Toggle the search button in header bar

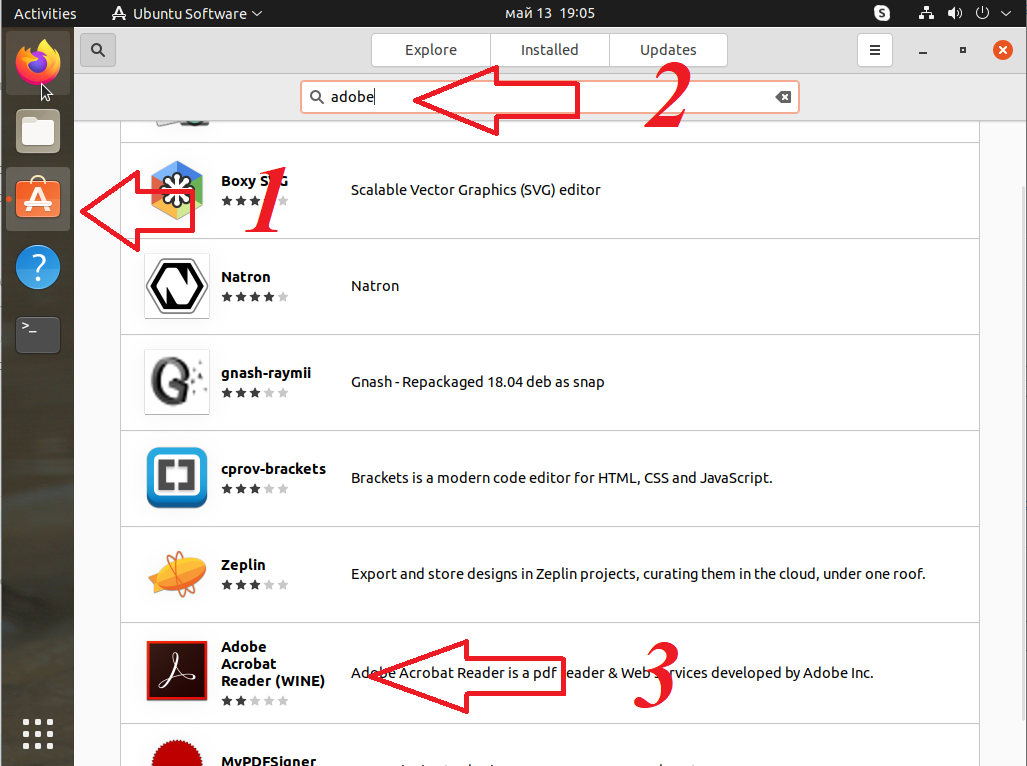[98, 50]
